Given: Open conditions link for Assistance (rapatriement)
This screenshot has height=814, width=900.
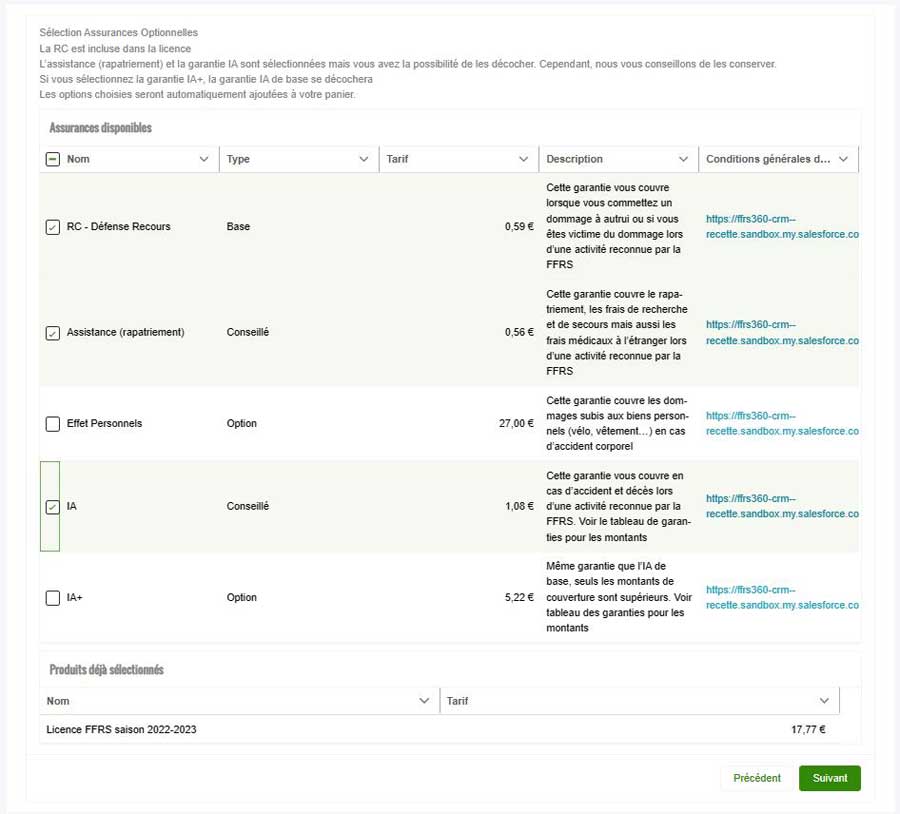Looking at the screenshot, I should pos(782,332).
